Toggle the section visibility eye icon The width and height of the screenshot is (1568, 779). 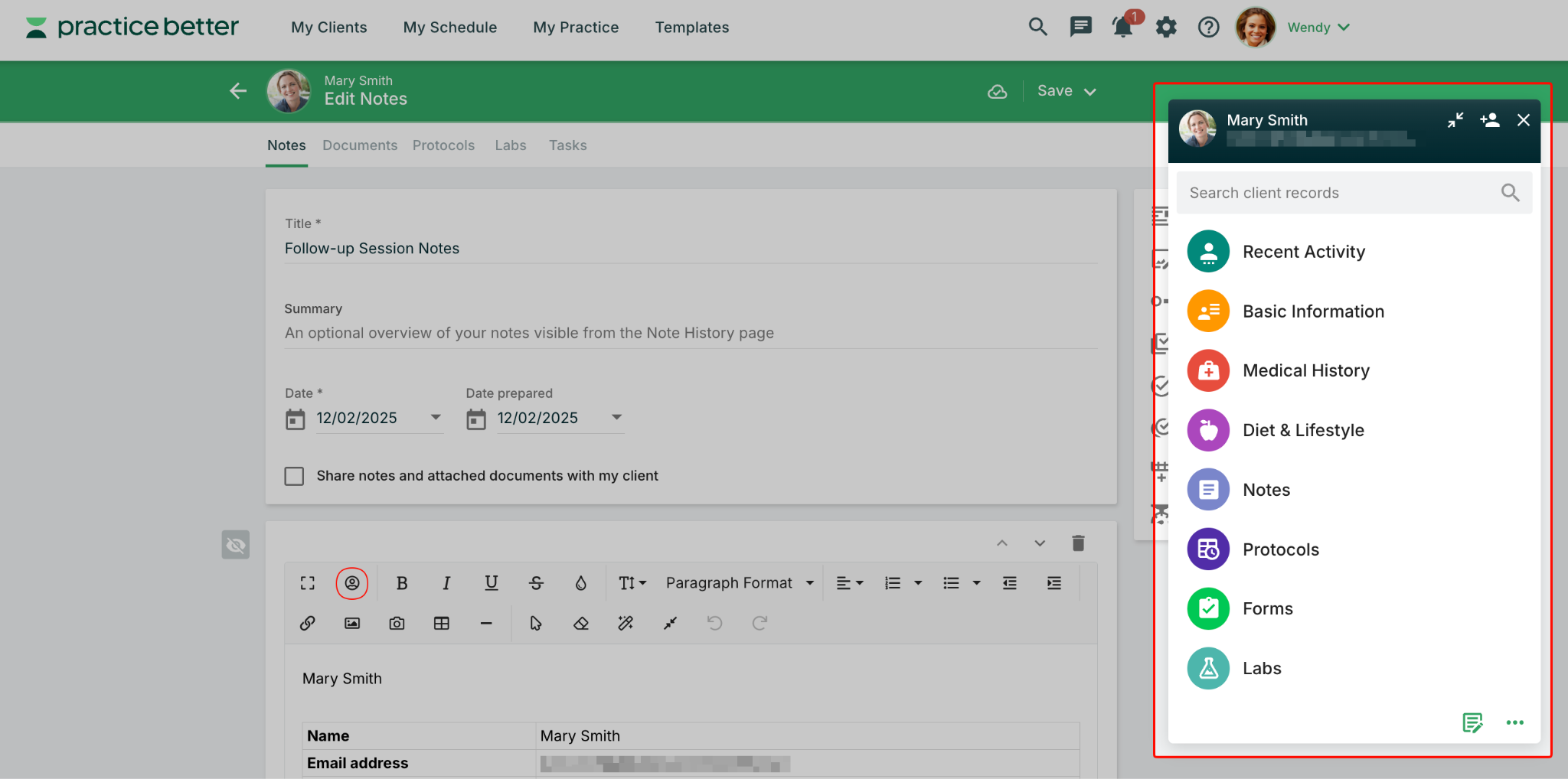[x=236, y=545]
